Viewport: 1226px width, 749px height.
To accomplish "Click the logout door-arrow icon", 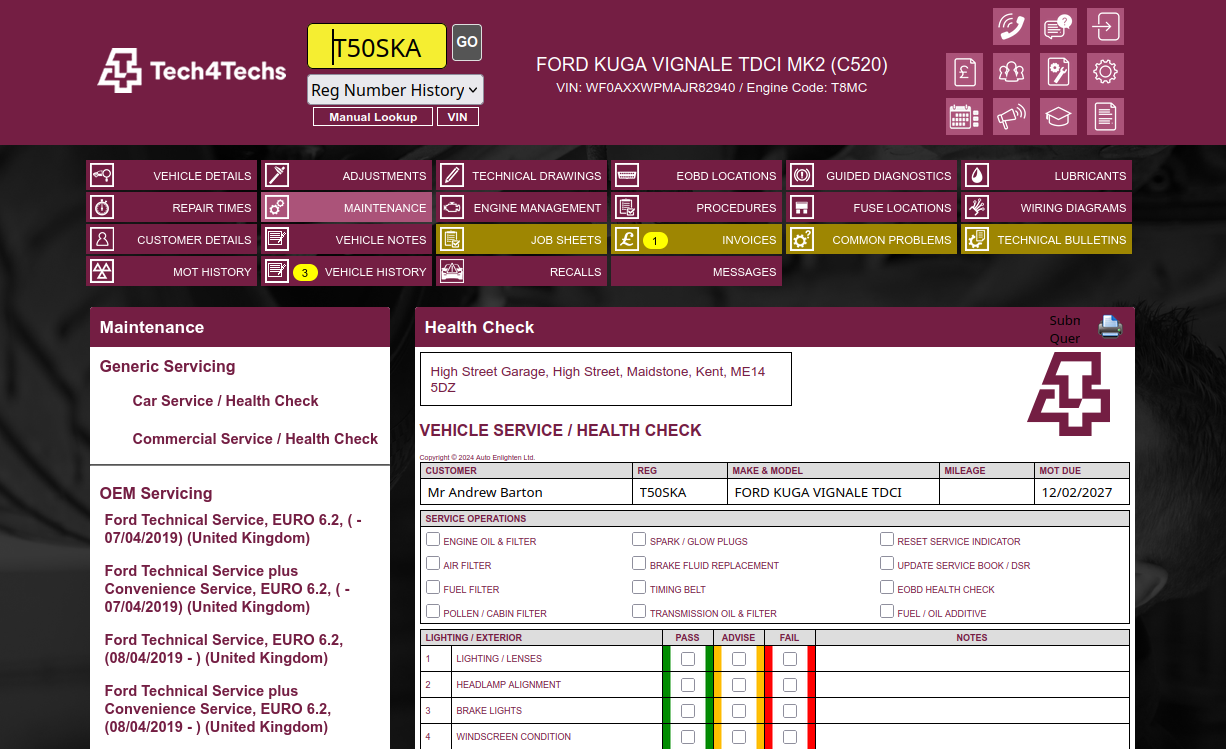I will tap(1105, 26).
